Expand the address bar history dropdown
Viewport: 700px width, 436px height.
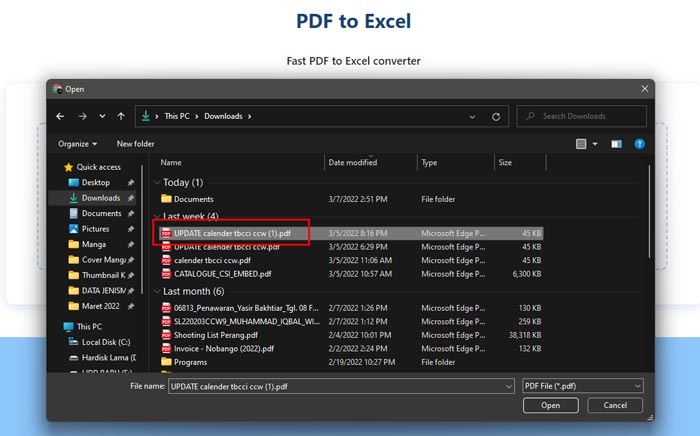tap(472, 116)
